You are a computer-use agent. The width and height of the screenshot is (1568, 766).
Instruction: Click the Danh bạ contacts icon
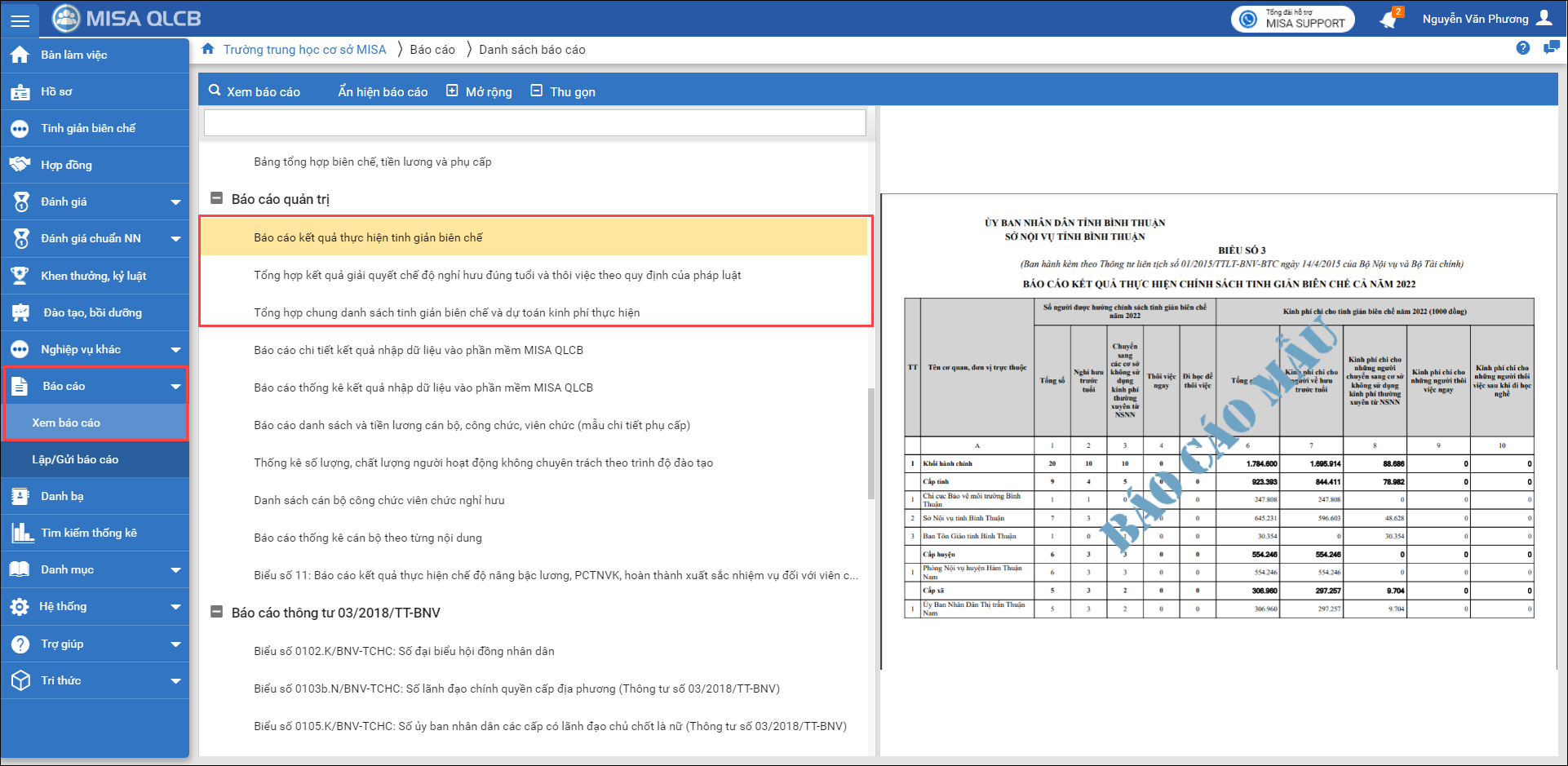(20, 496)
